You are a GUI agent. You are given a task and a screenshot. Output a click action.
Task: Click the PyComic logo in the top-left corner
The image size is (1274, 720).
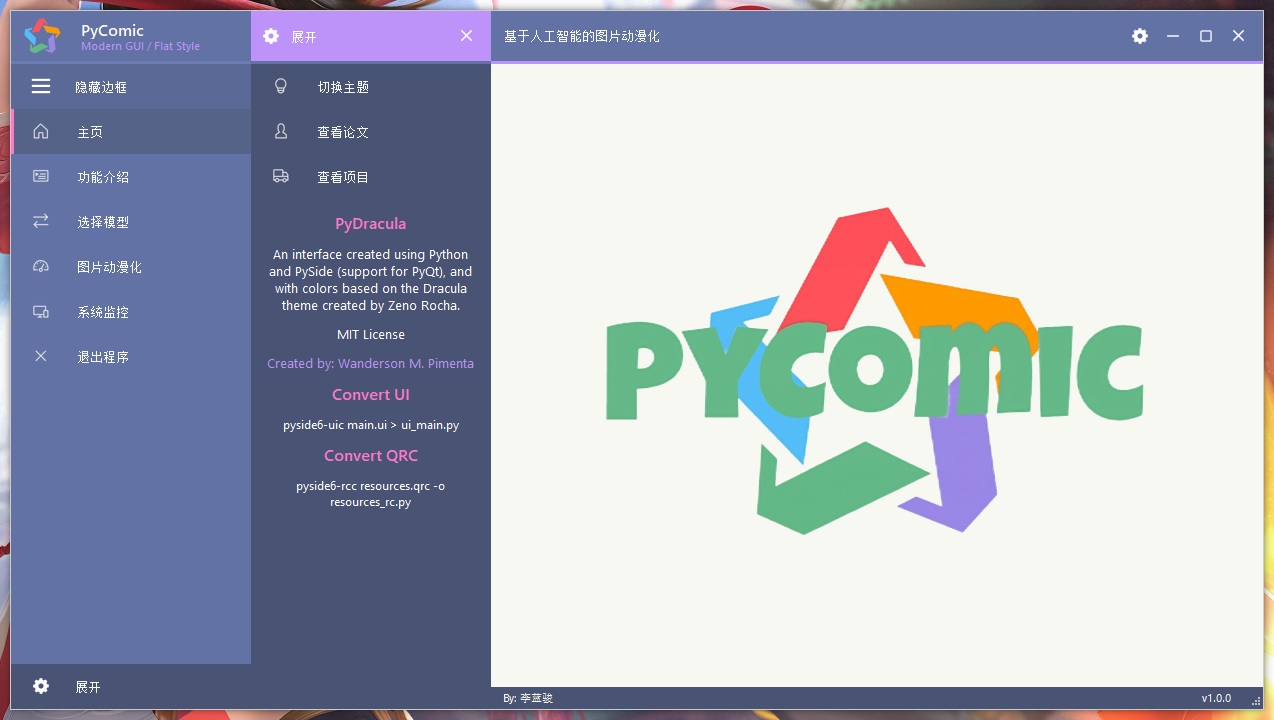[x=42, y=36]
